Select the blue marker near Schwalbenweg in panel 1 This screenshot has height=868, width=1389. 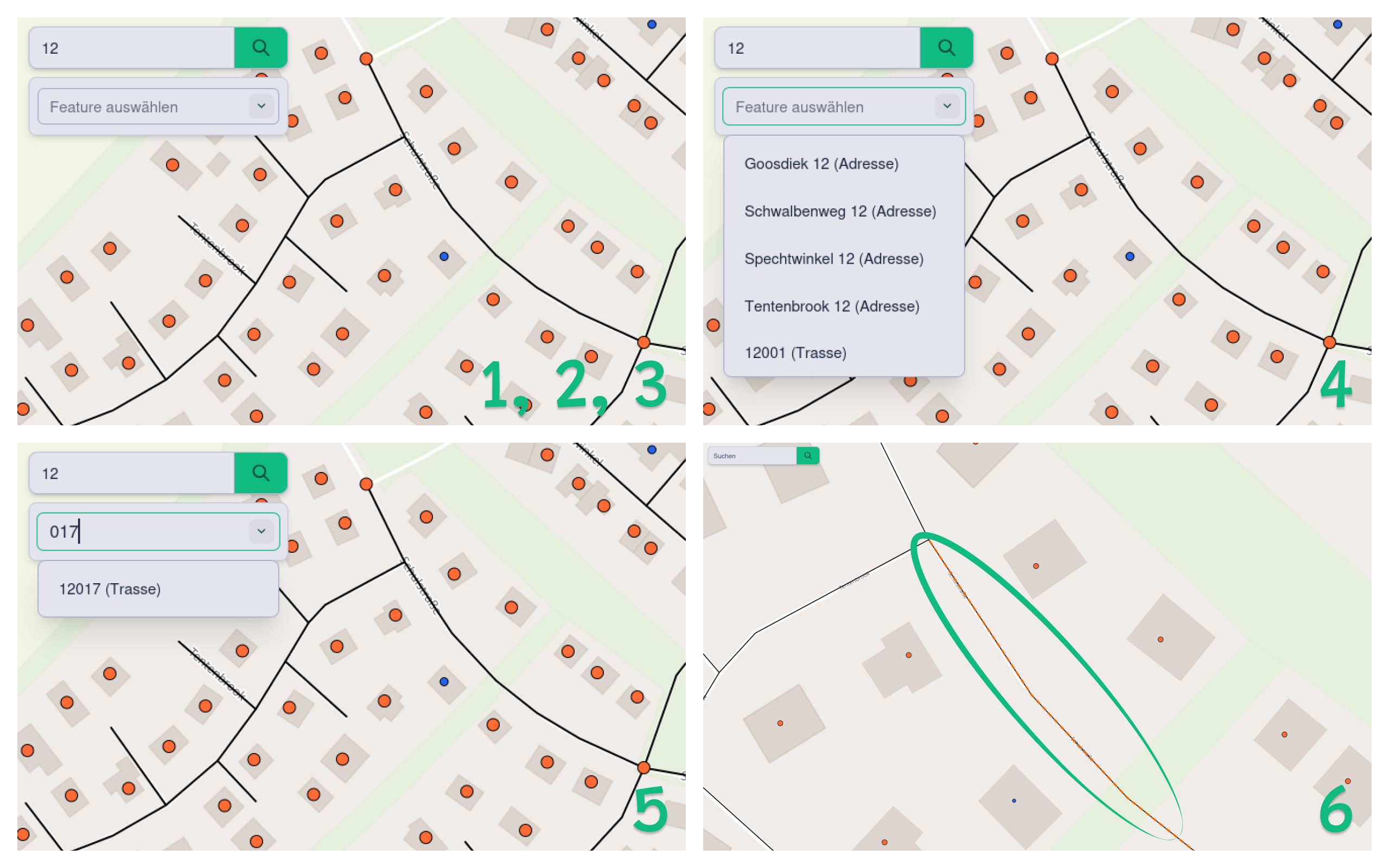[x=443, y=256]
